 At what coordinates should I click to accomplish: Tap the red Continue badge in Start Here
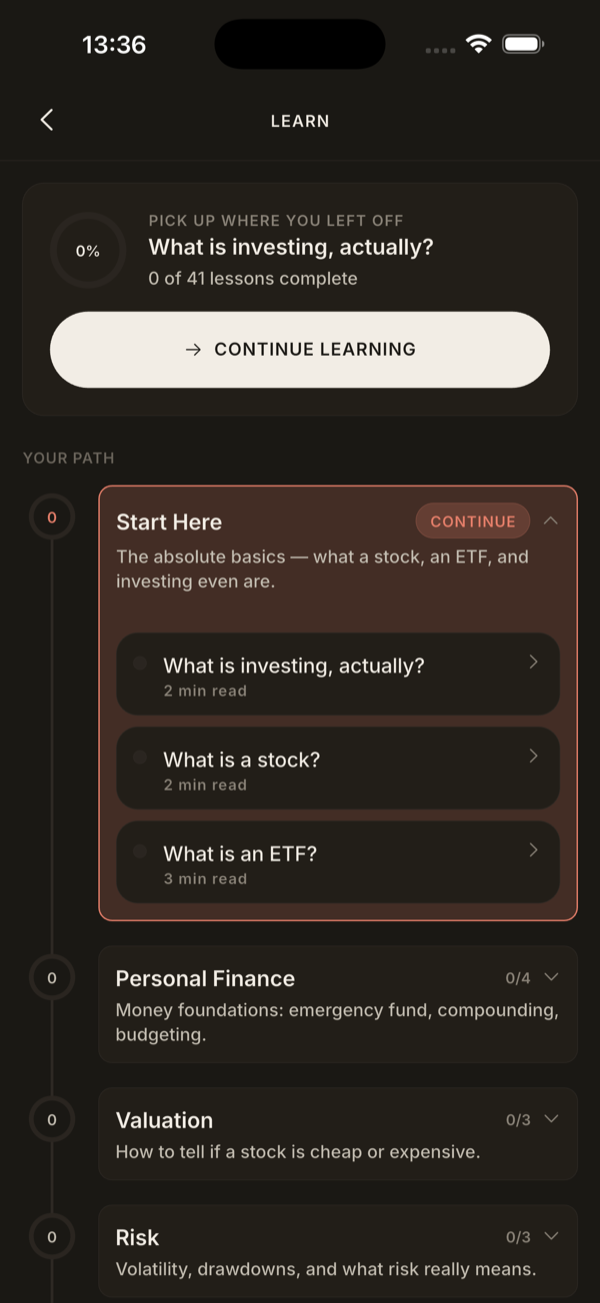[x=473, y=521]
